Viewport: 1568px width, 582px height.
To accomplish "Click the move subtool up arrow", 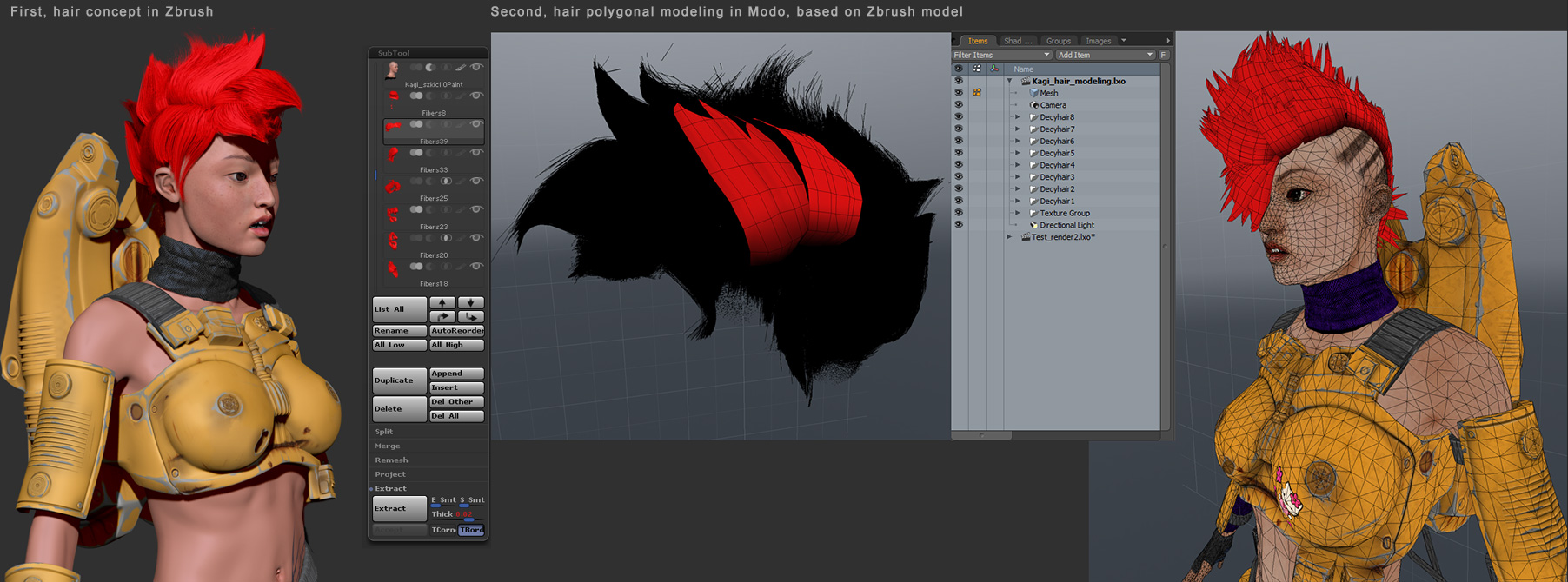I will click(x=442, y=302).
